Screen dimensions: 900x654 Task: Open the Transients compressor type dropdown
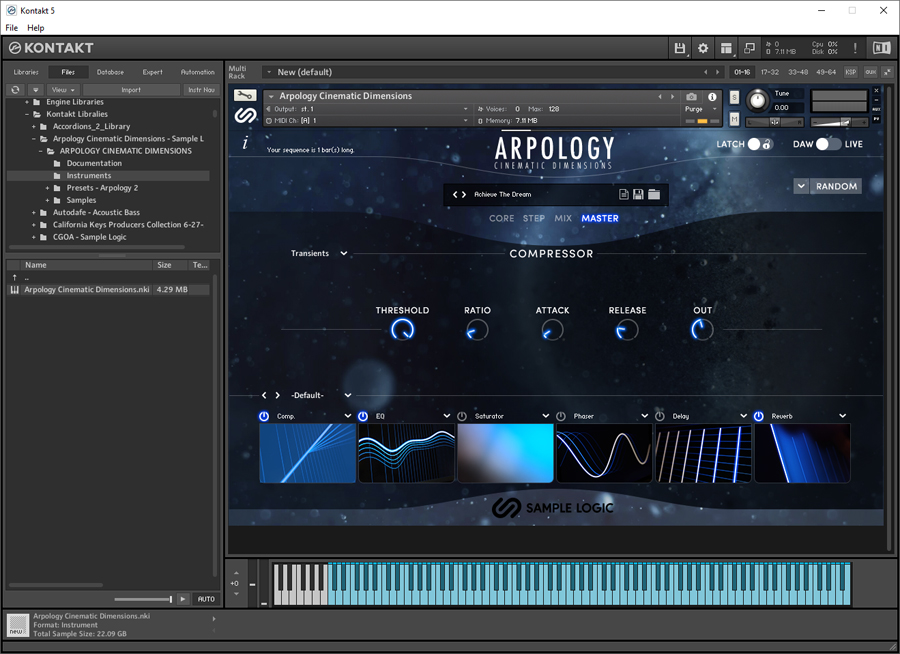point(319,253)
